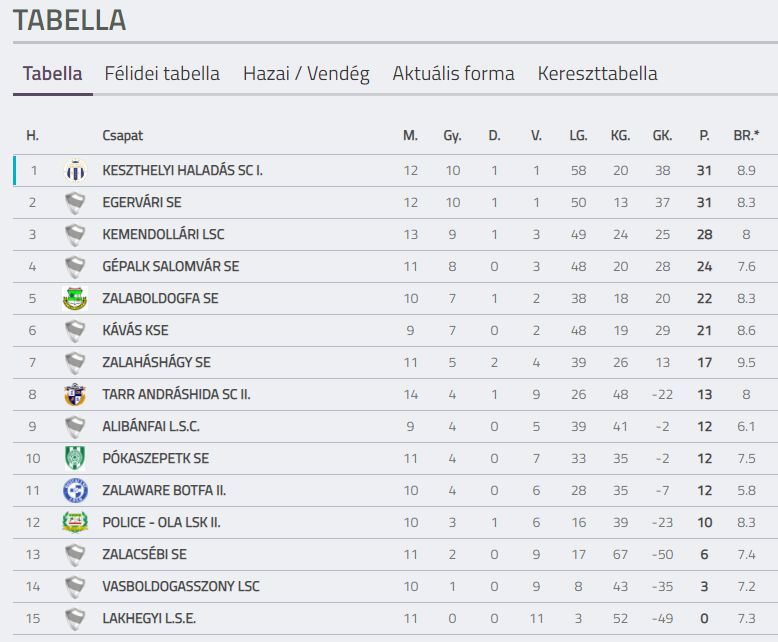Click the Egervári SE placeholder shield icon
778x642 pixels.
pos(75,203)
